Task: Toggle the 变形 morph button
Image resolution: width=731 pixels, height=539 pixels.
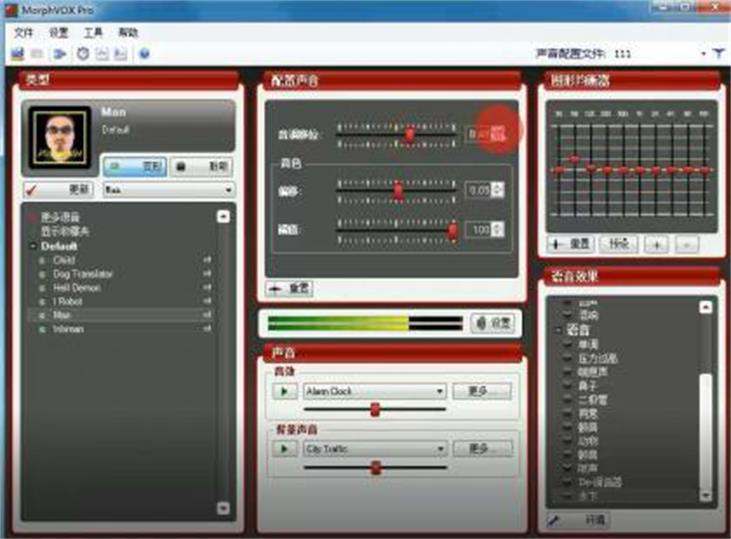Action: point(135,166)
